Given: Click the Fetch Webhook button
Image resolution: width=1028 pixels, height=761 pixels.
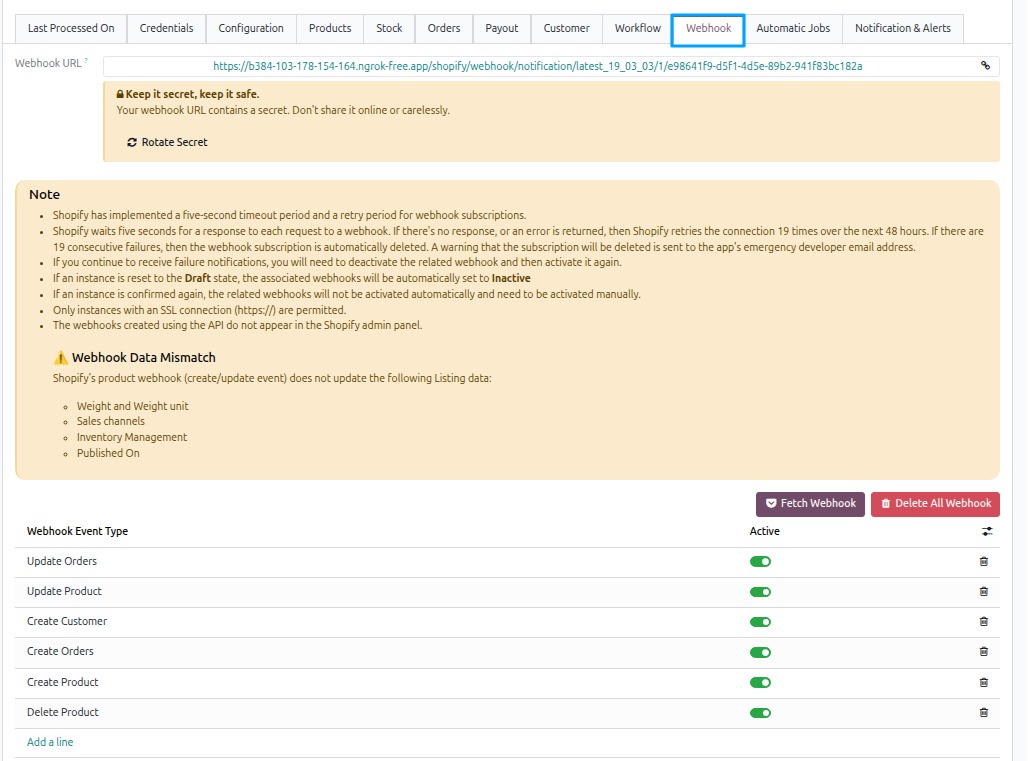Looking at the screenshot, I should coord(810,504).
